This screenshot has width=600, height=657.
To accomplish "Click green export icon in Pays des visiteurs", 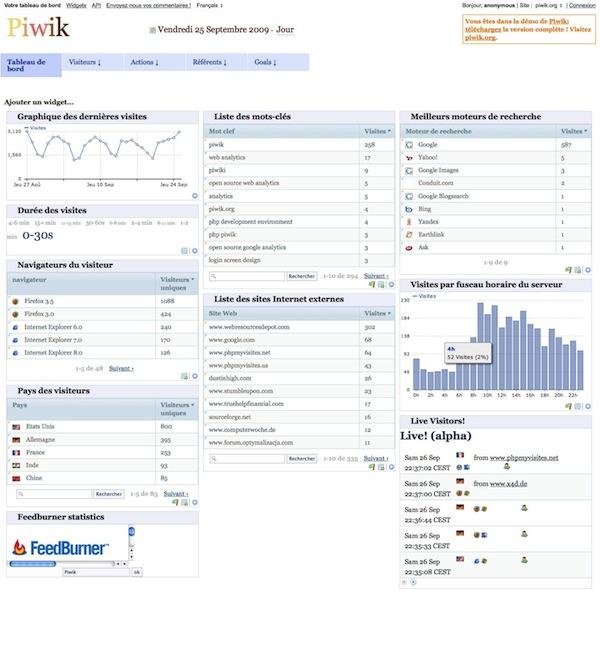I will (175, 502).
